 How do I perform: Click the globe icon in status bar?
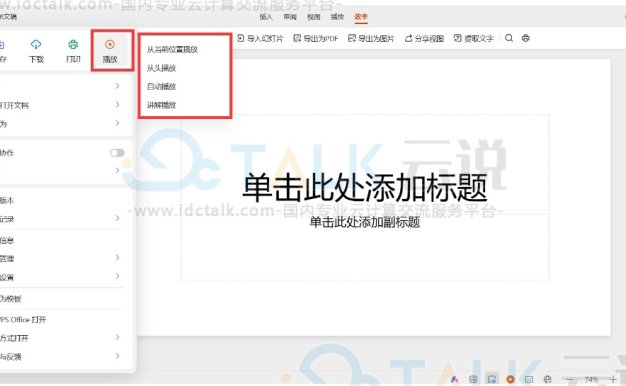(547, 379)
